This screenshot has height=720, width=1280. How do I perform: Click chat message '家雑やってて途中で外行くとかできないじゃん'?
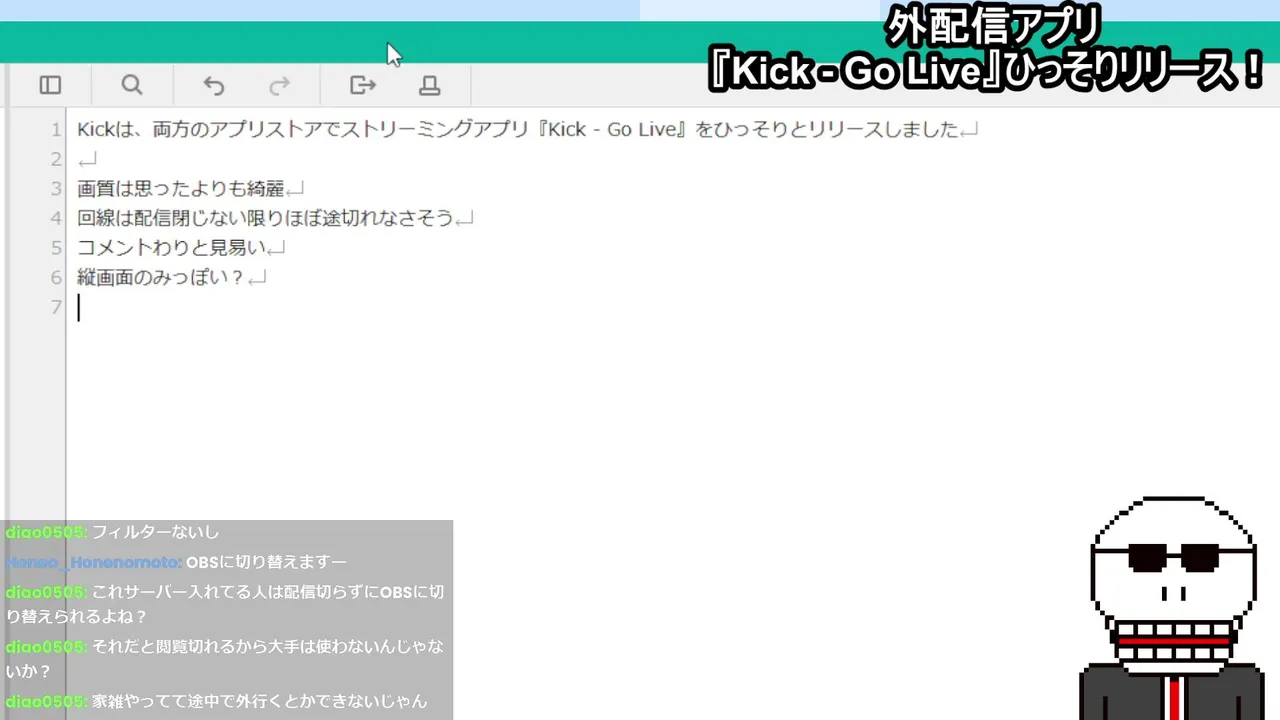[x=260, y=702]
